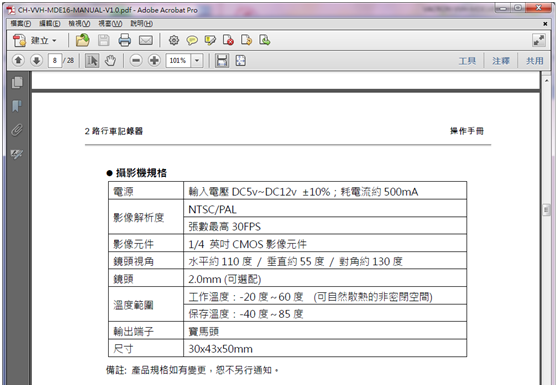Click the '備註' footnote line
This screenshot has width=558, height=387.
[x=192, y=370]
